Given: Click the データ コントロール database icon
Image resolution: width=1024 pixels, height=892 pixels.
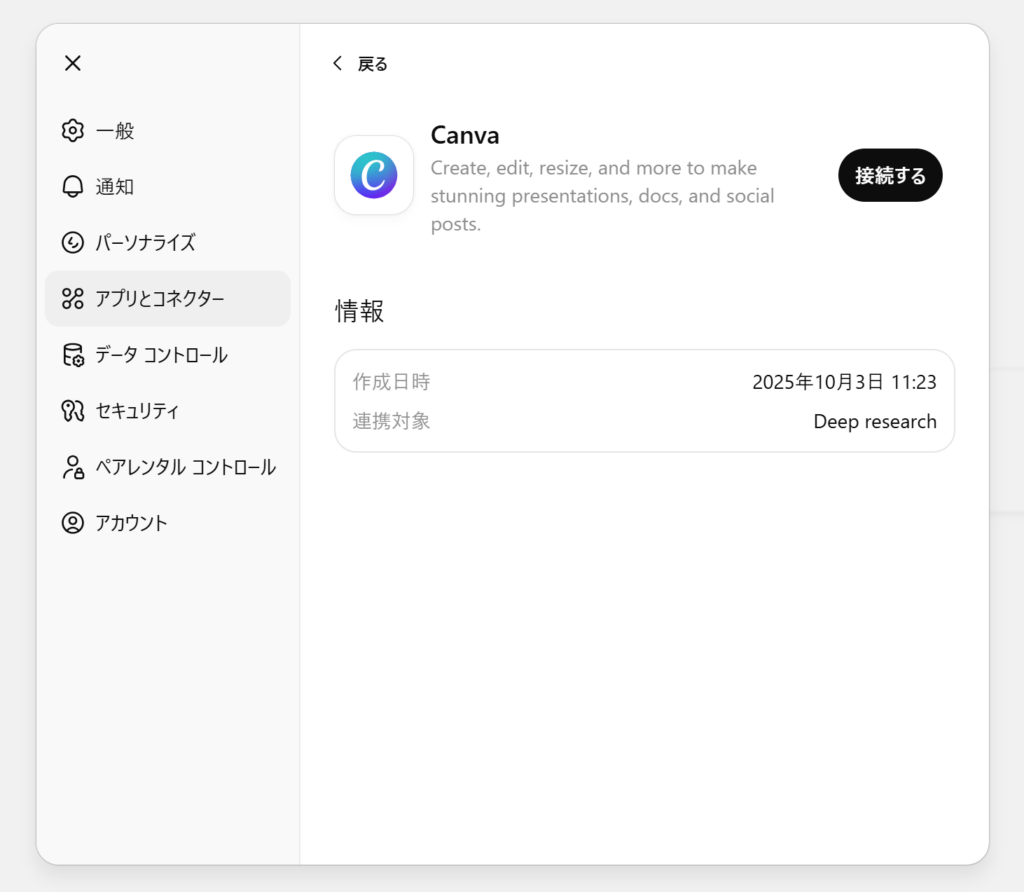Looking at the screenshot, I should (x=72, y=355).
